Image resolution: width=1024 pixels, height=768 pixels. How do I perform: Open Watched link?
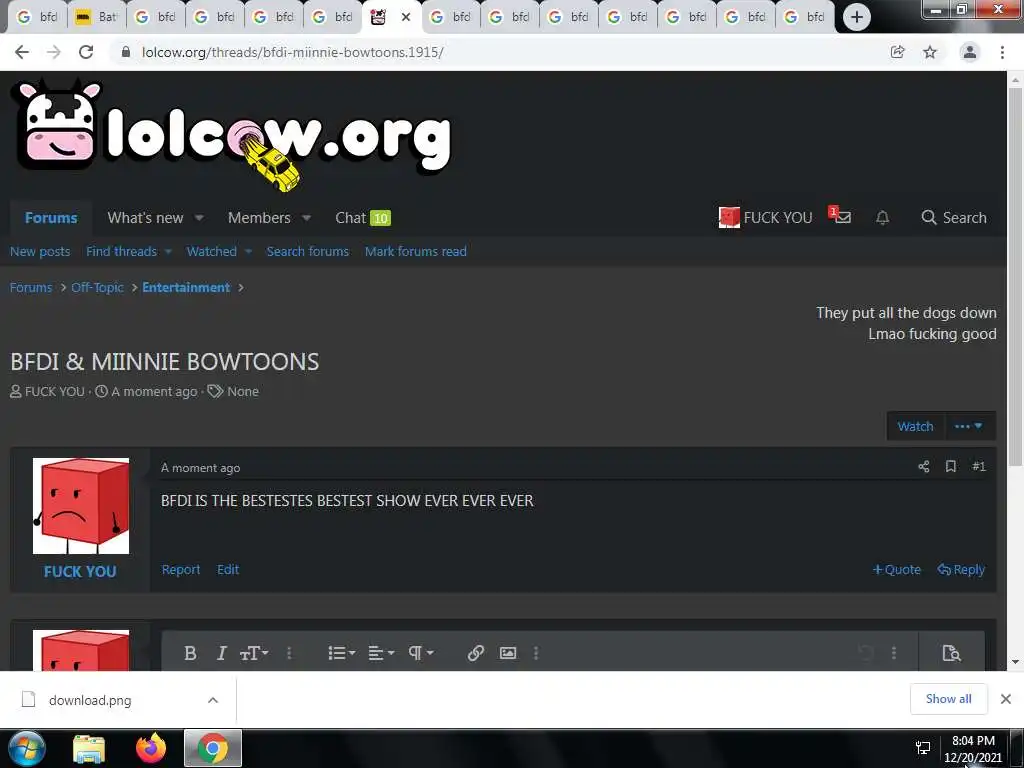(212, 251)
